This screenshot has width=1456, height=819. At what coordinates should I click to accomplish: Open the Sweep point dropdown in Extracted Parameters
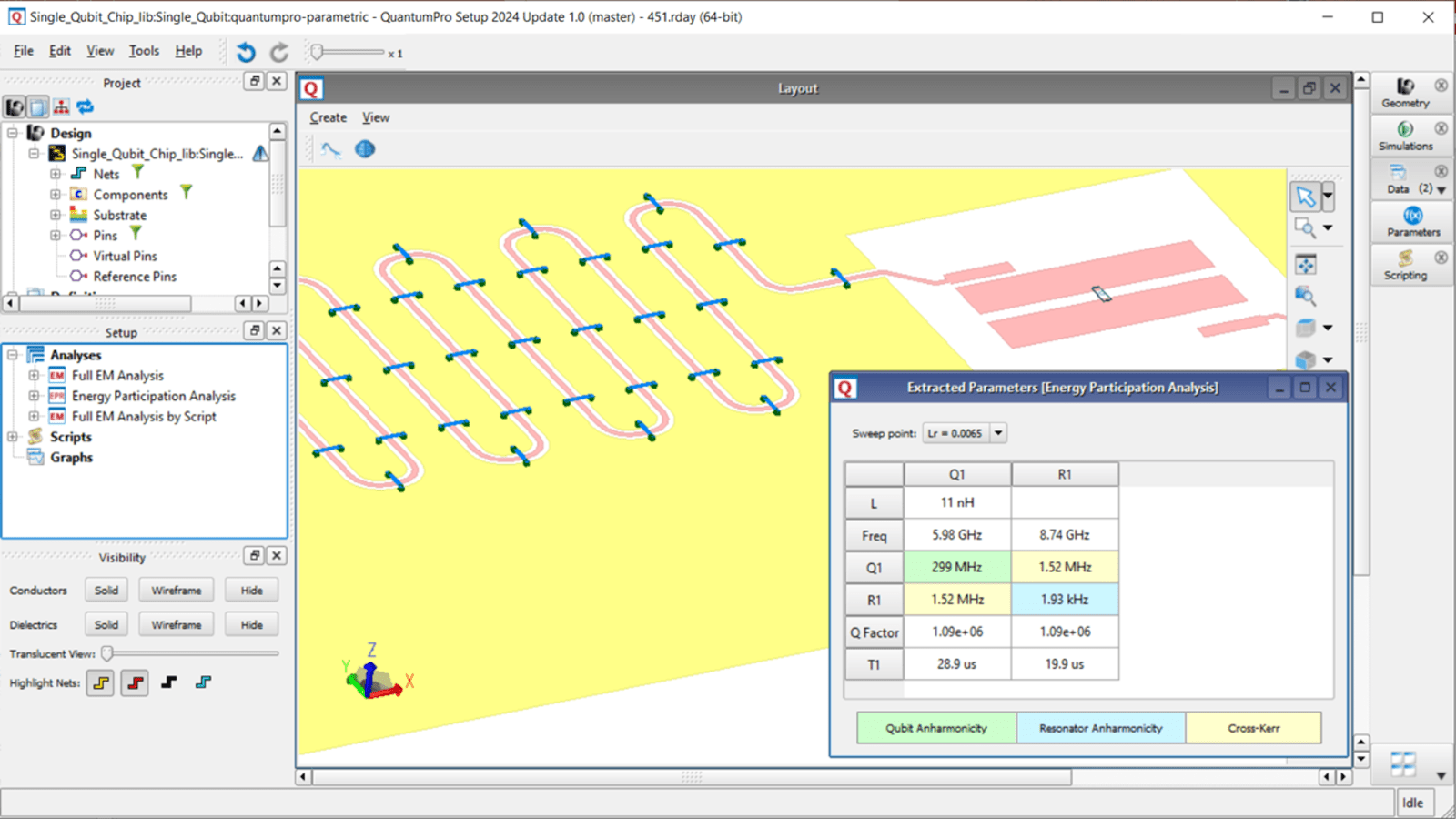997,433
